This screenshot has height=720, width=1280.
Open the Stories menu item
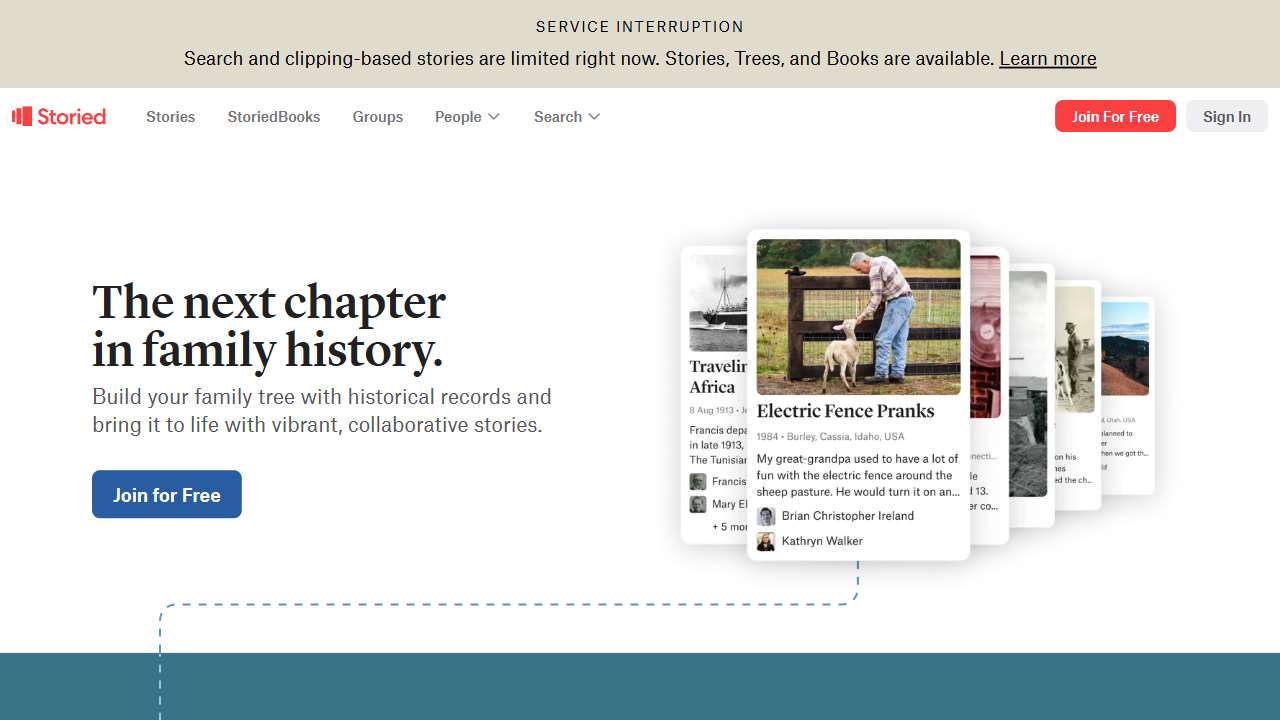click(x=171, y=117)
